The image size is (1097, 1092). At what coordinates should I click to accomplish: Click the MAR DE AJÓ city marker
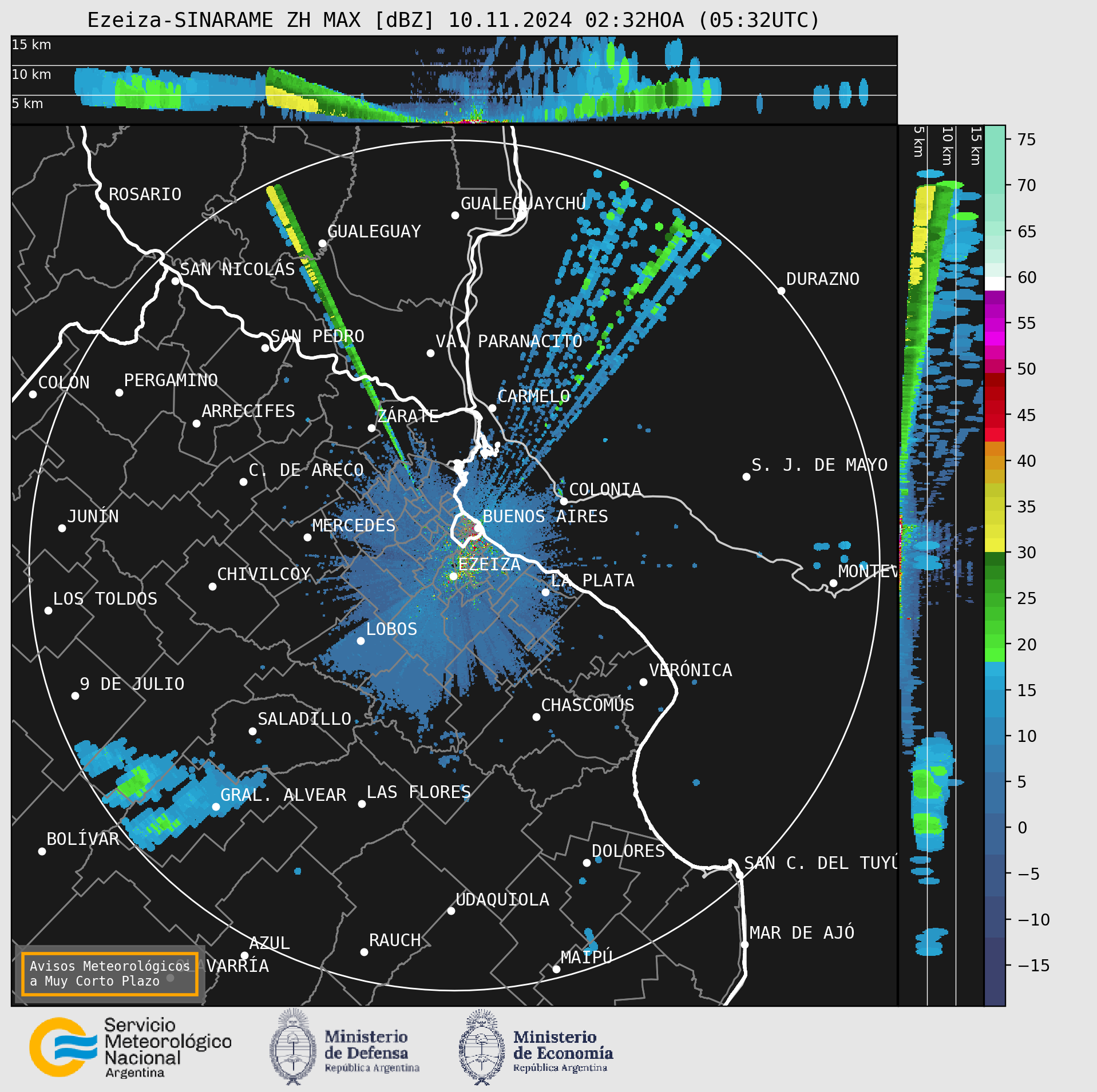[x=744, y=944]
